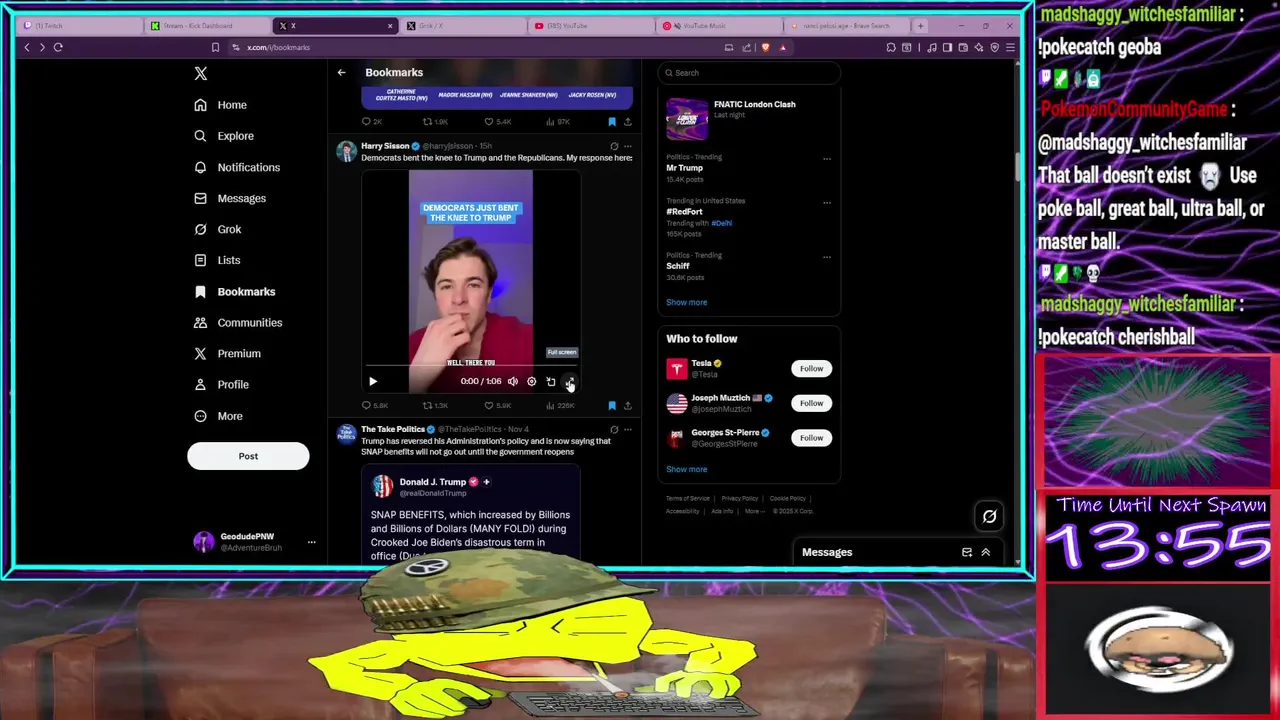The width and height of the screenshot is (1280, 720).
Task: Share Harry Sisson's post
Action: pyautogui.click(x=628, y=405)
